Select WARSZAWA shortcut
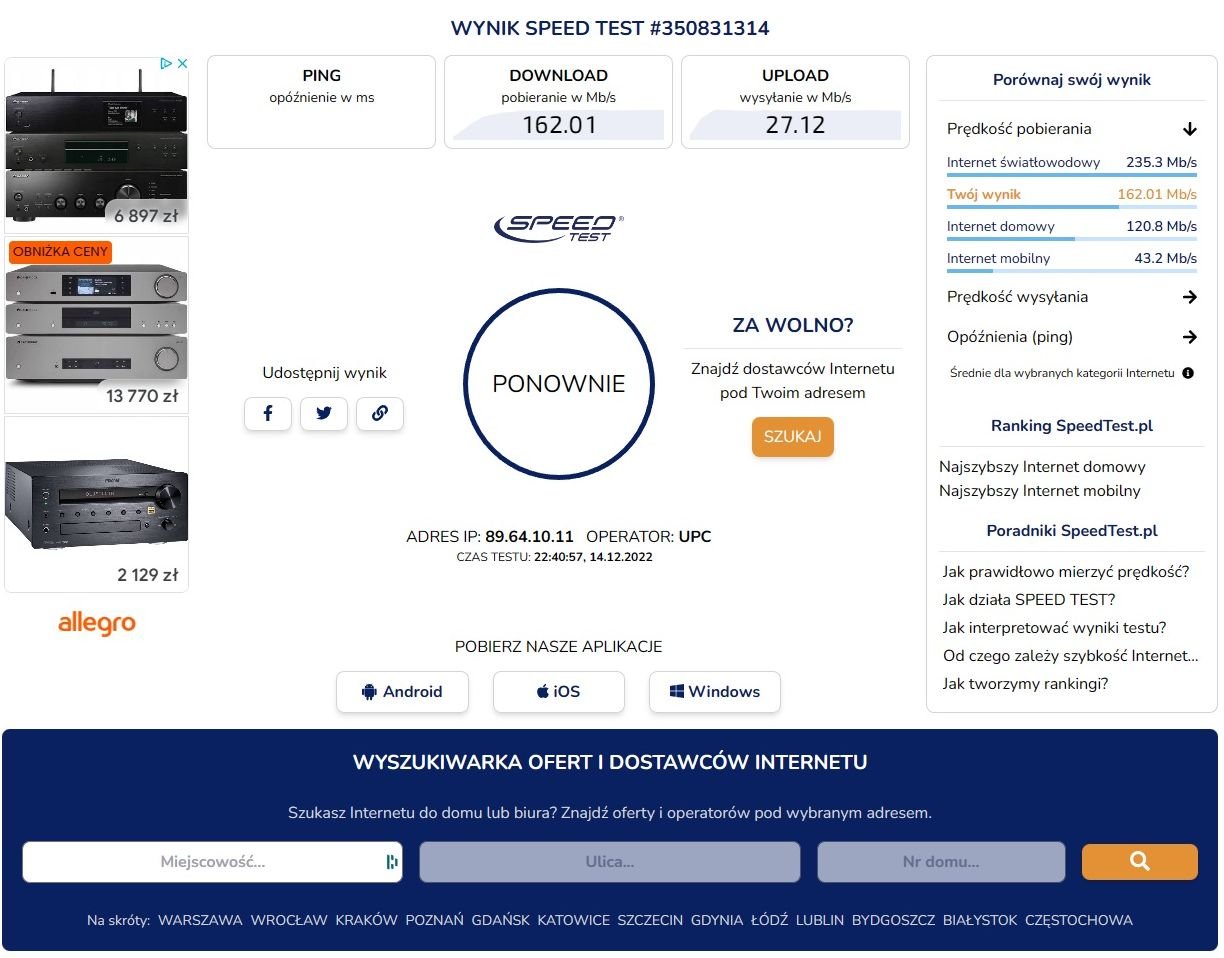Image resolution: width=1224 pixels, height=958 pixels. (200, 920)
